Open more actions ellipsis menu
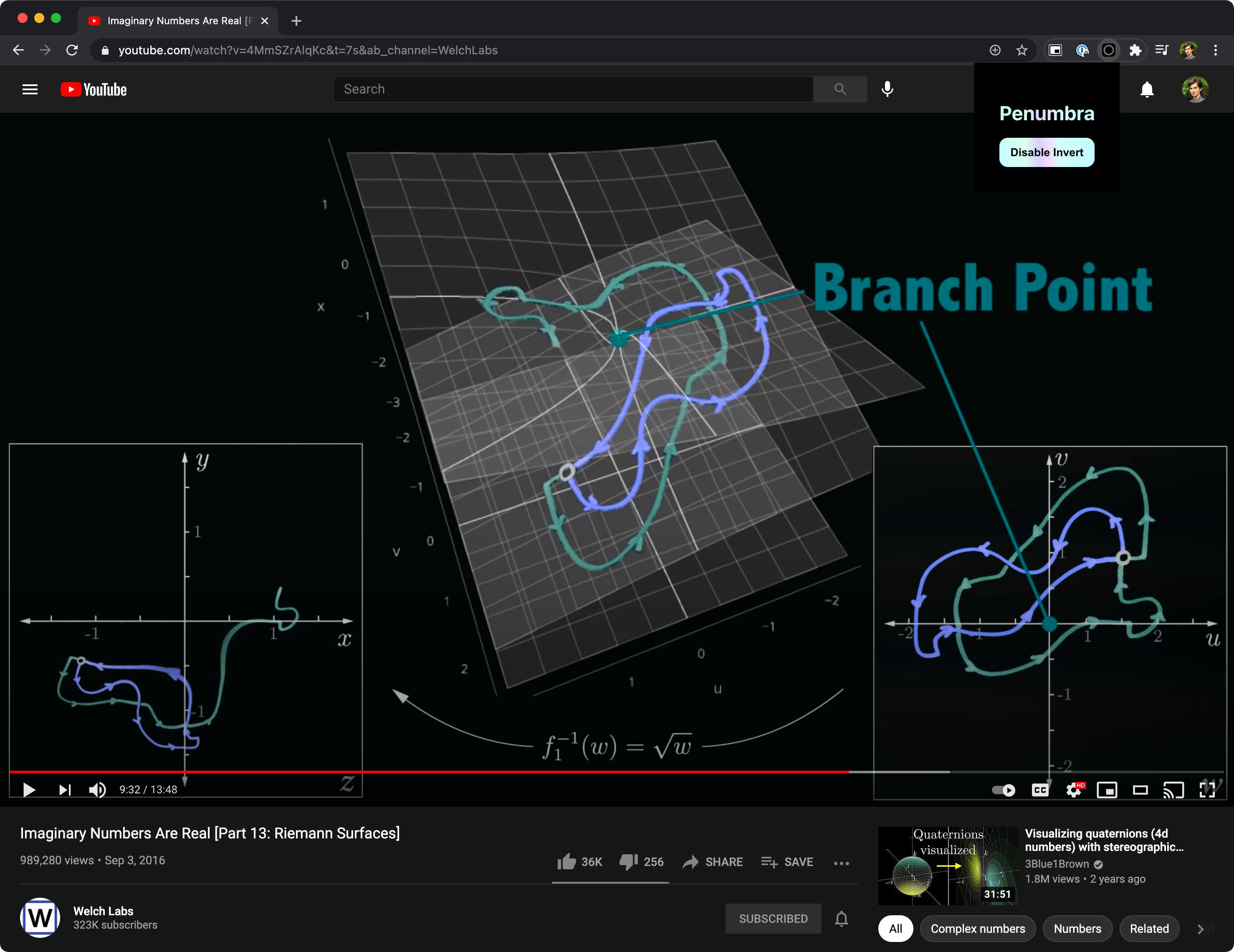This screenshot has width=1234, height=952. tap(841, 863)
